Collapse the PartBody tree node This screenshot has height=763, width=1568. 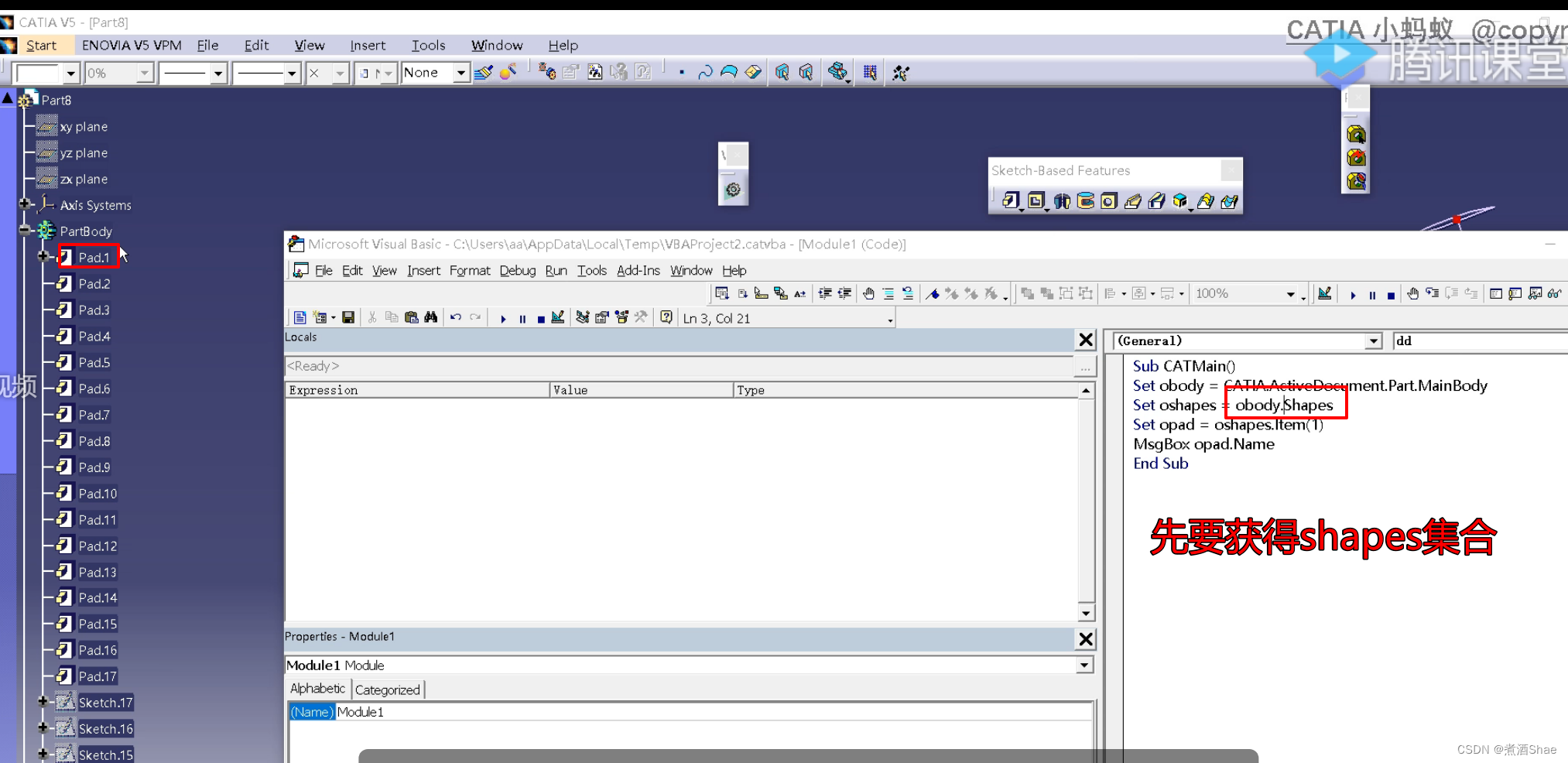click(x=25, y=230)
